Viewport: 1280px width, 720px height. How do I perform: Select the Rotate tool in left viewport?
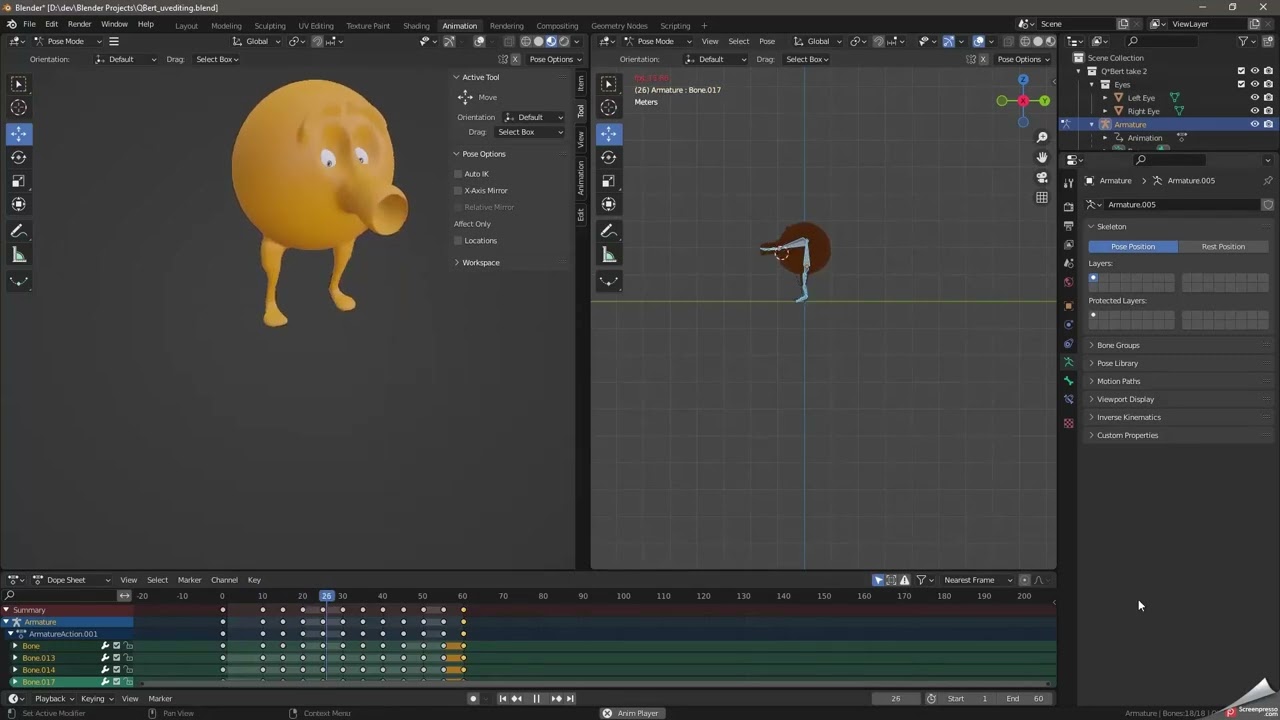(18, 157)
